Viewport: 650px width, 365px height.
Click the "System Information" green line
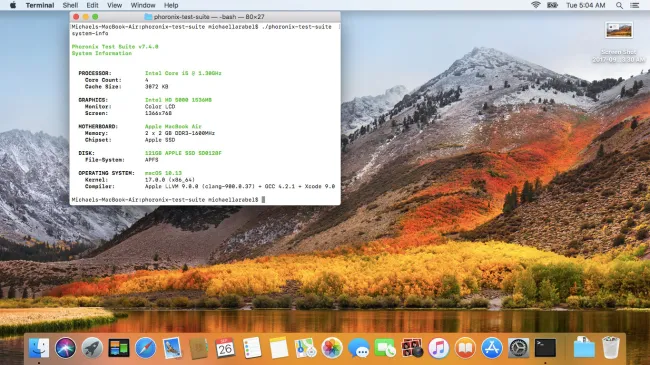[x=102, y=53]
